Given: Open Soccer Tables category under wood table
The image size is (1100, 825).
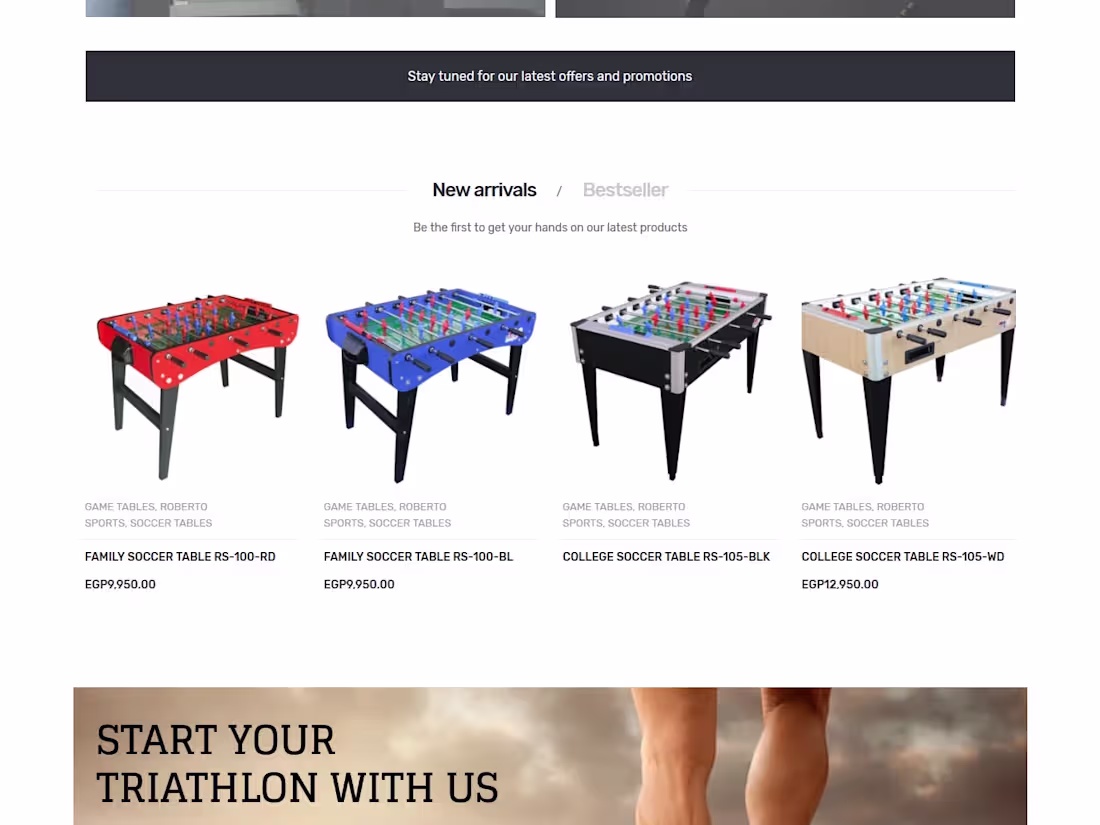Looking at the screenshot, I should click(887, 523).
